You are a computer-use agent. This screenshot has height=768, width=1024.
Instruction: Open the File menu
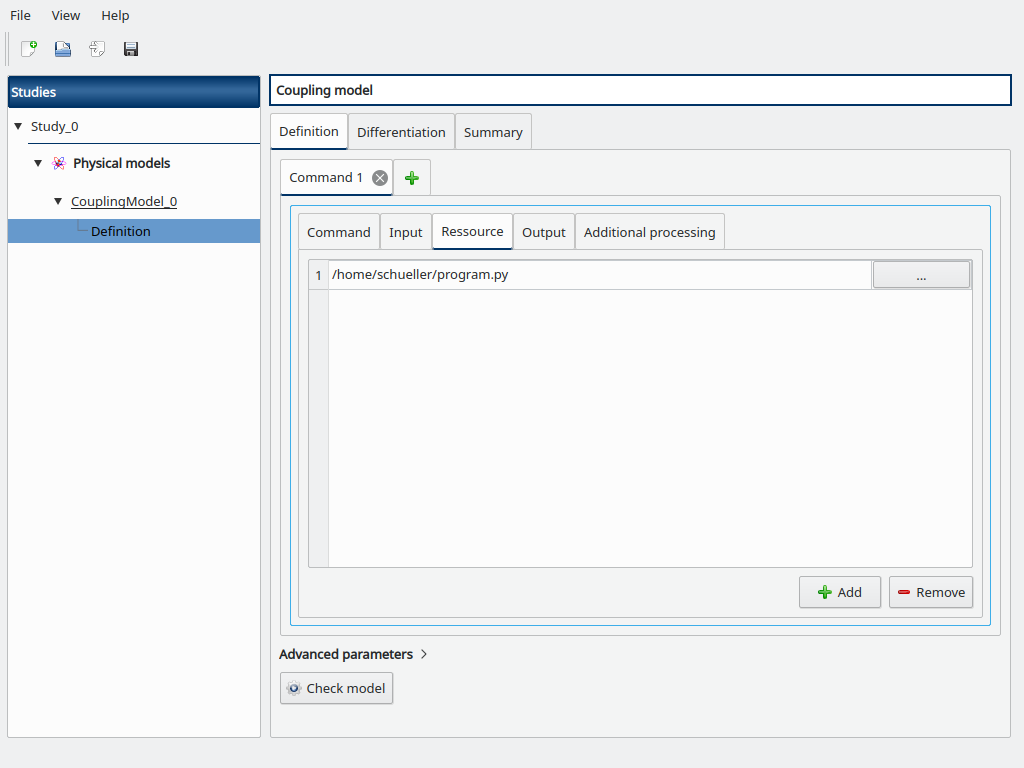[x=20, y=15]
